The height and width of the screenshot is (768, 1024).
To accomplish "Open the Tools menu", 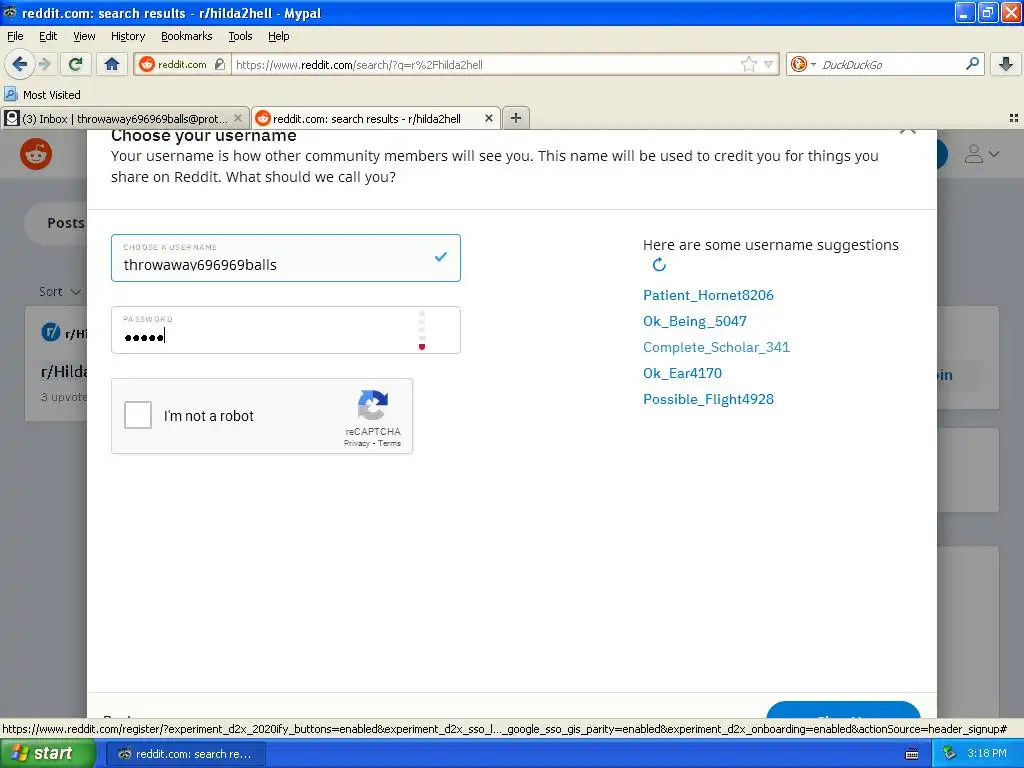I will (240, 36).
